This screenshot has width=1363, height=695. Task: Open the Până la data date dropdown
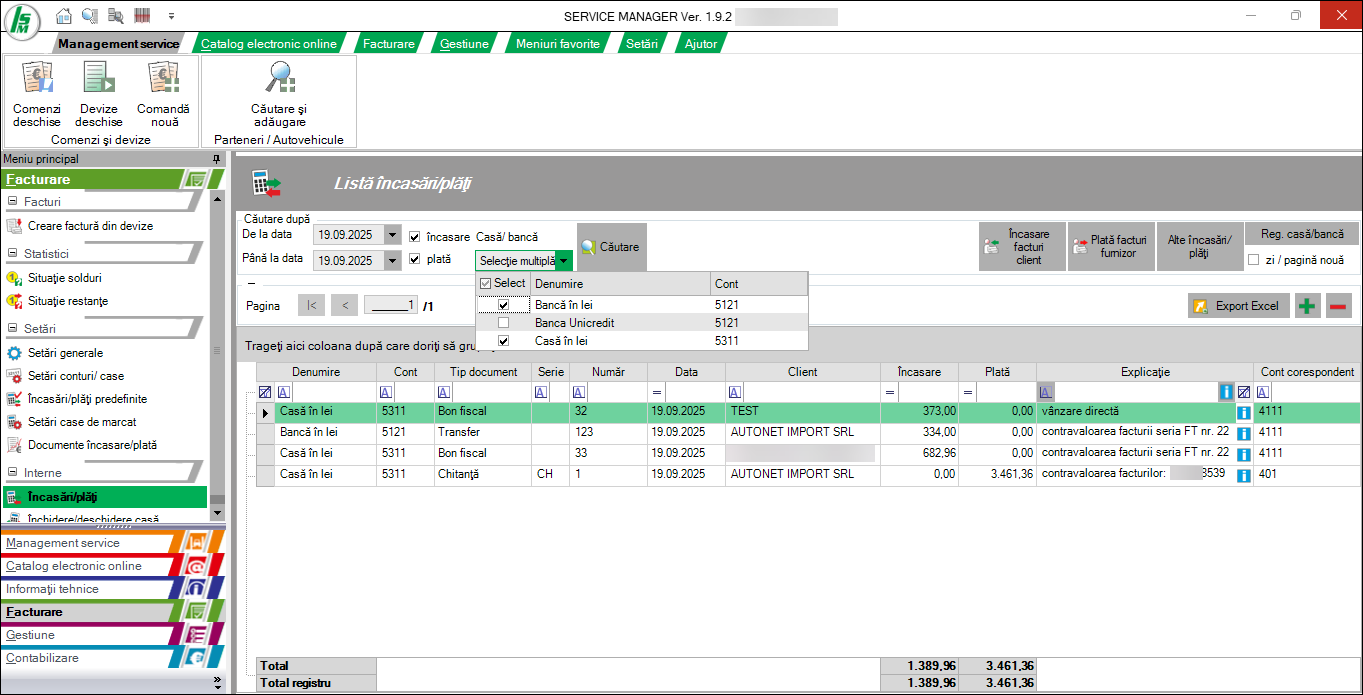pyautogui.click(x=392, y=261)
